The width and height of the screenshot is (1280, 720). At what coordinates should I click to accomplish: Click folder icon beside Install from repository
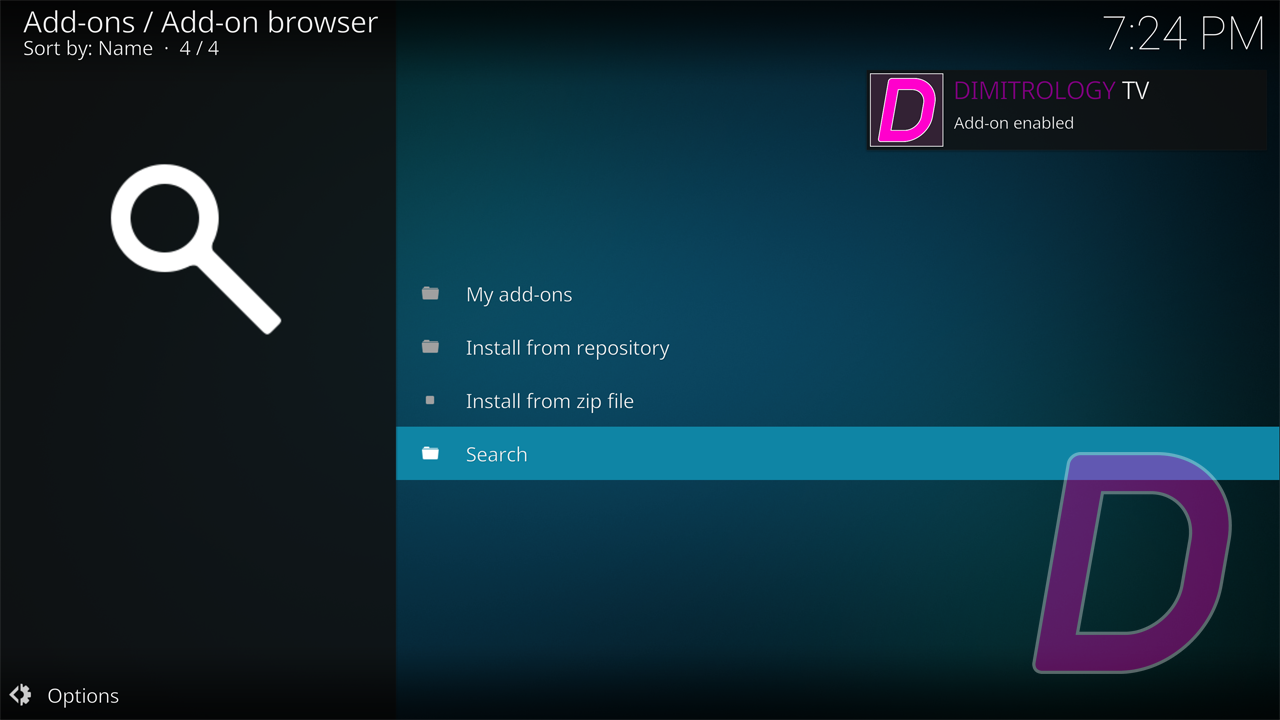click(x=430, y=346)
